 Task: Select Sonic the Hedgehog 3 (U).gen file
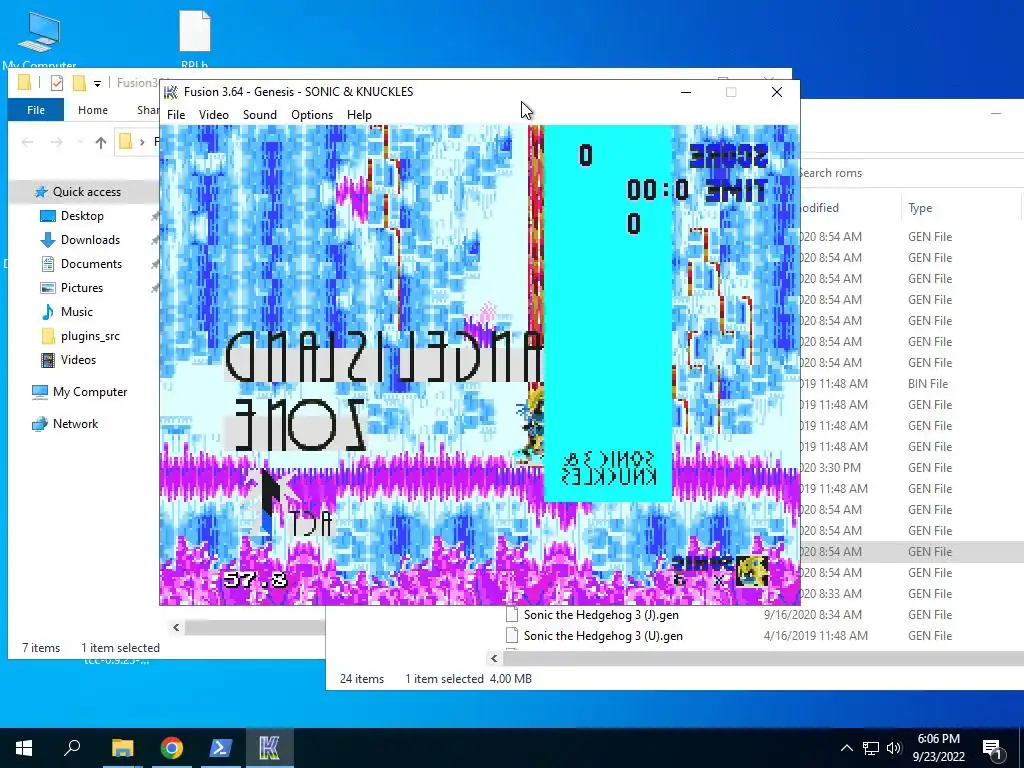click(603, 635)
